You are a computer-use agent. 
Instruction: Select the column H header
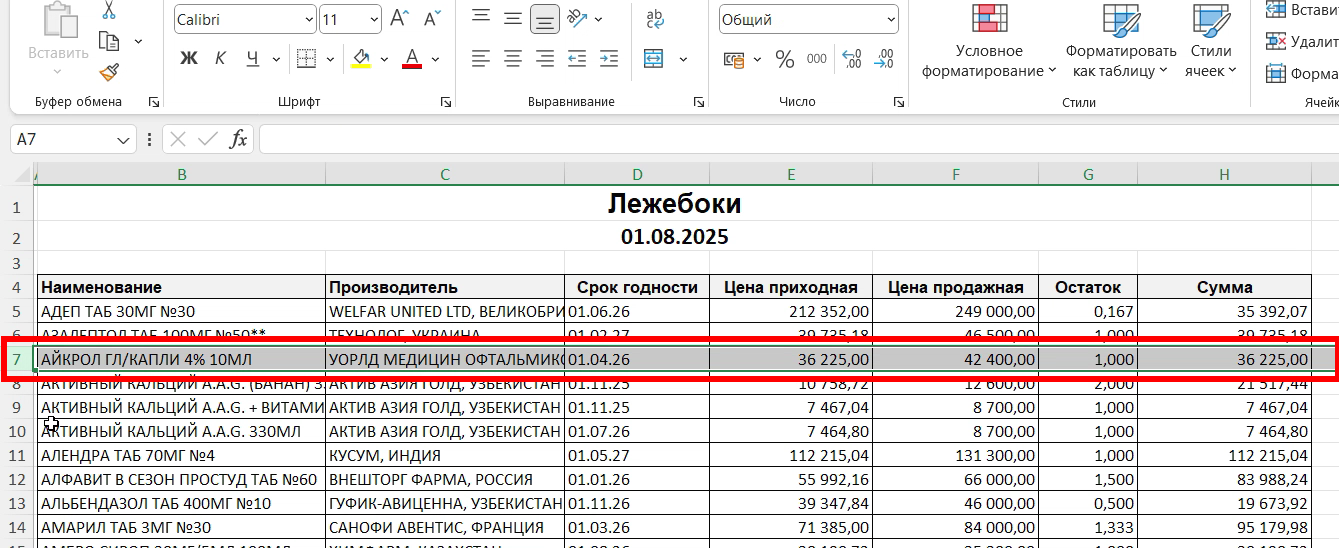pos(1224,174)
